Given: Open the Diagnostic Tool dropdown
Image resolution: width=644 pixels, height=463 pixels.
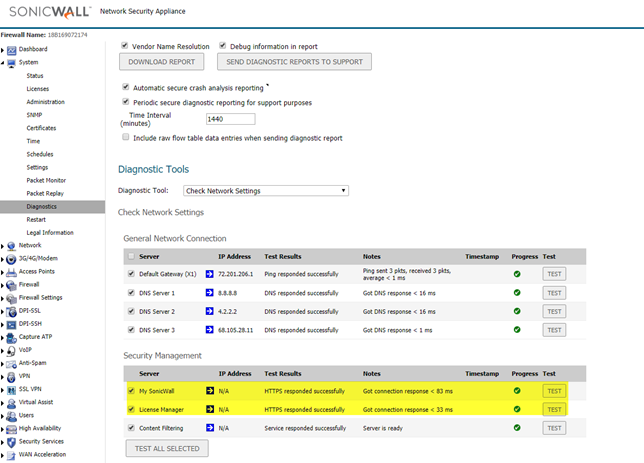Looking at the screenshot, I should (x=265, y=190).
